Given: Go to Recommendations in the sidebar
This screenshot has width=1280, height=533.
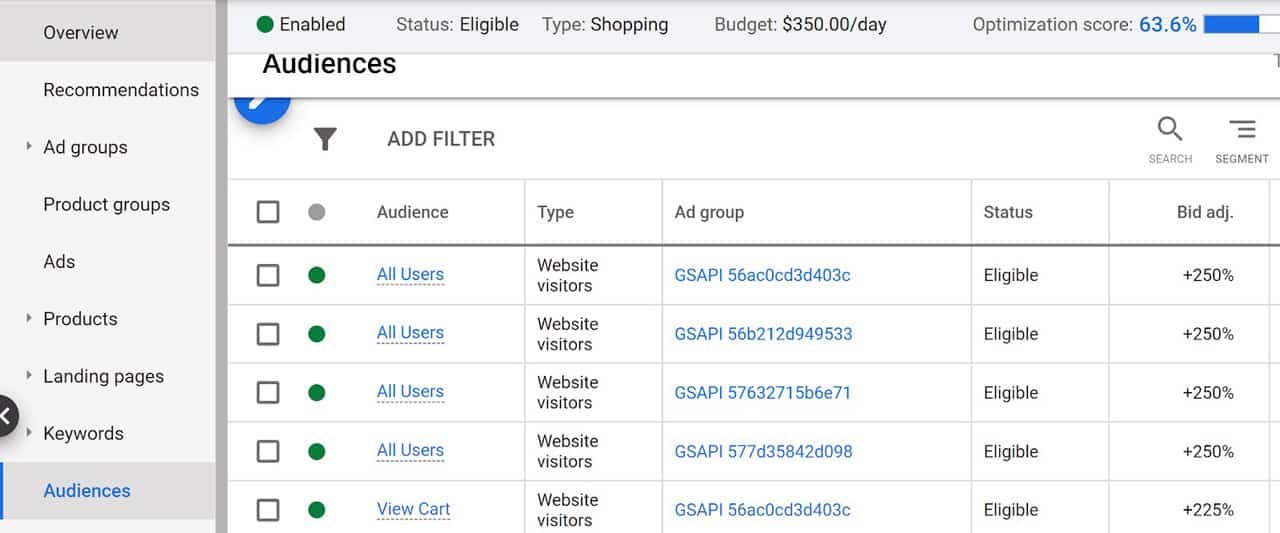Looking at the screenshot, I should (121, 90).
